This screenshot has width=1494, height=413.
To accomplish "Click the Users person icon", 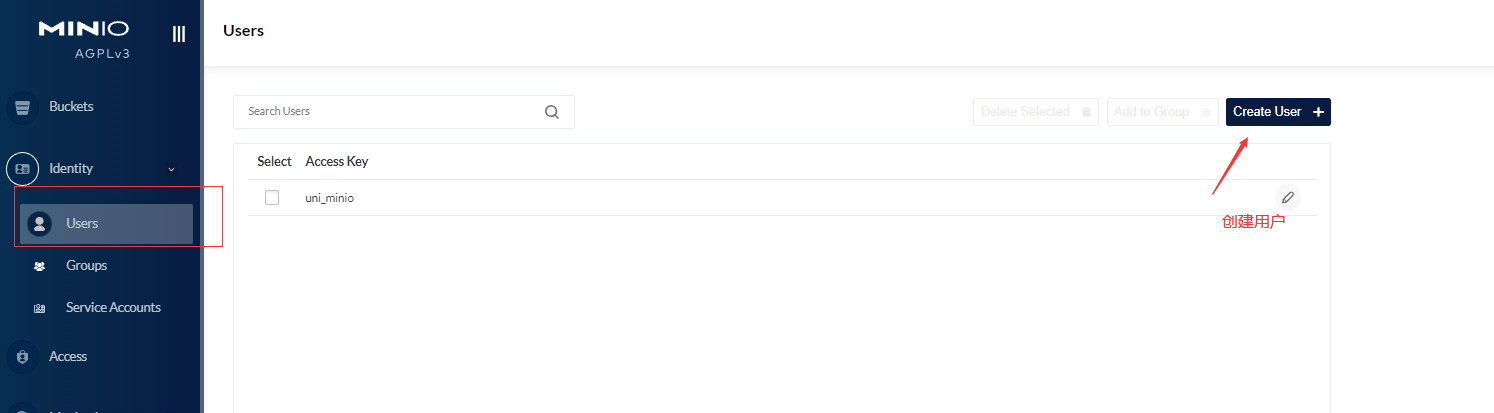I will point(39,224).
